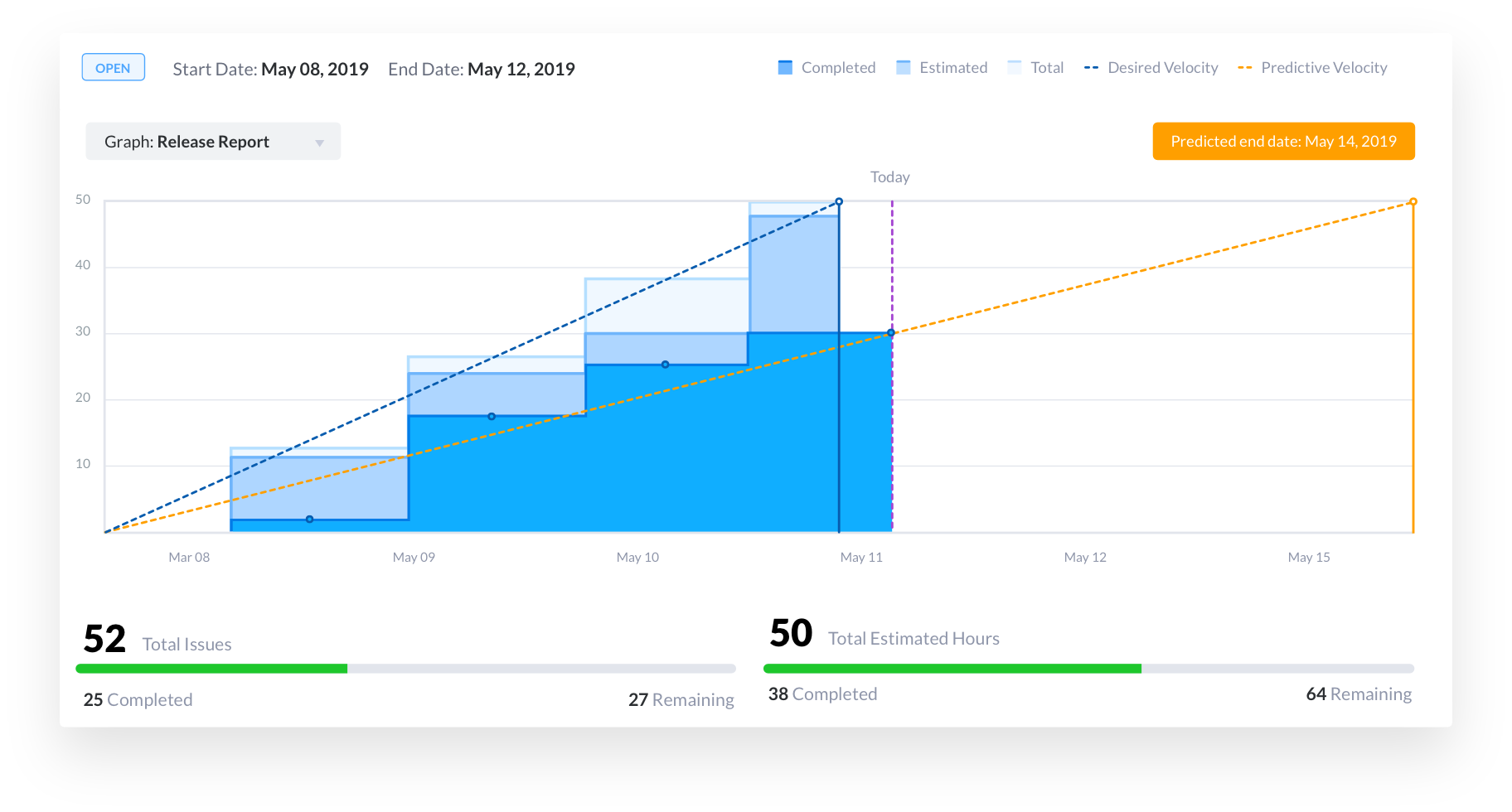Toggle the Completed series legend label

tap(838, 68)
